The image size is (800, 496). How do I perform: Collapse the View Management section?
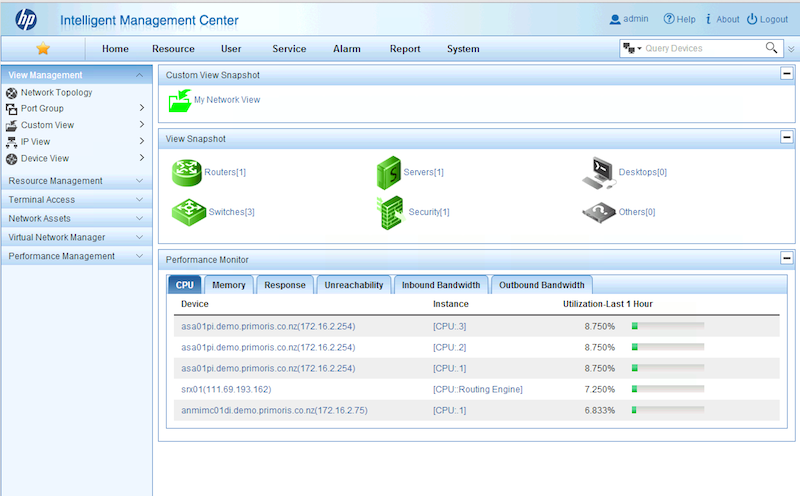139,75
